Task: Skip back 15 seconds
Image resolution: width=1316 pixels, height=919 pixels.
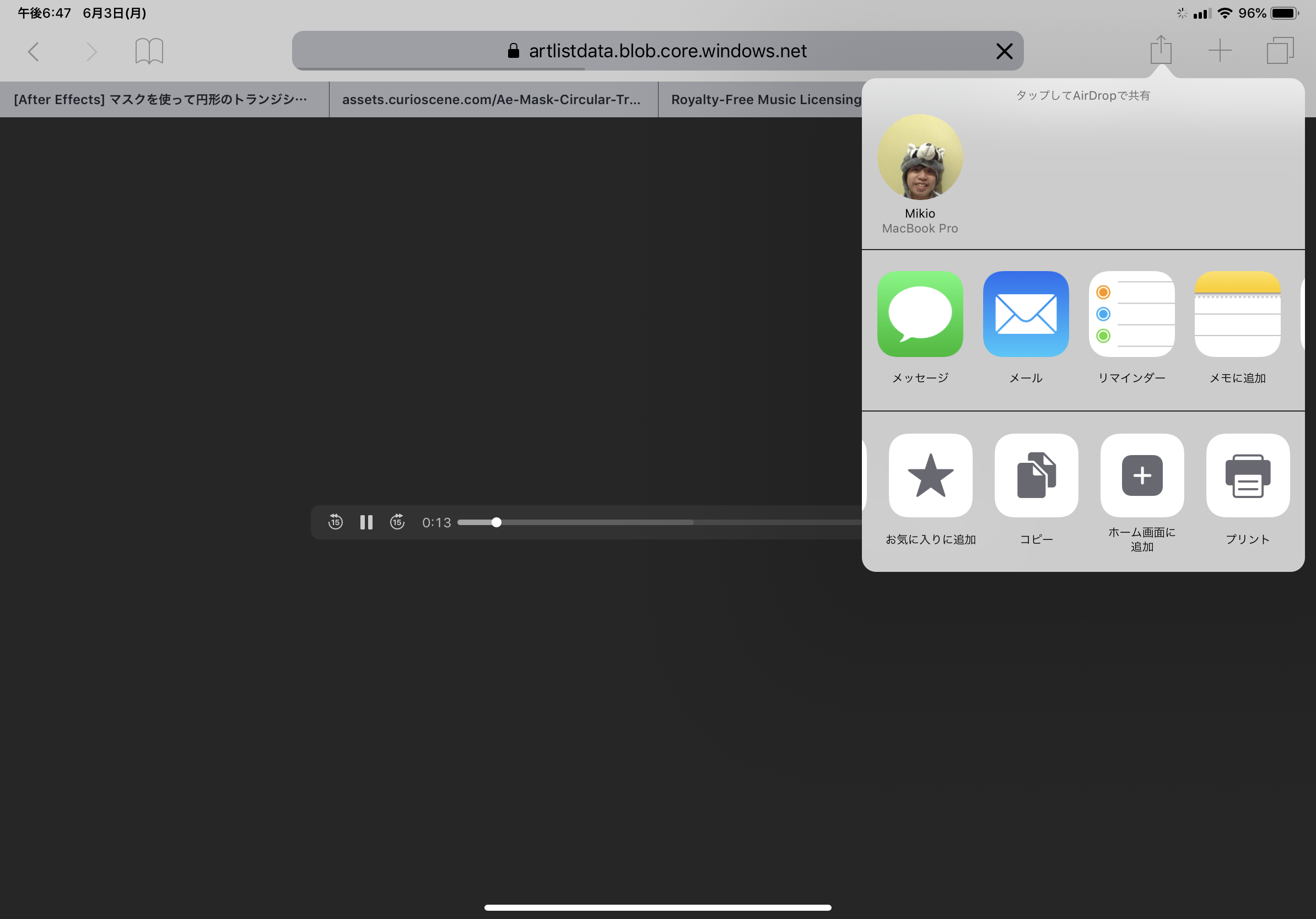Action: pos(335,522)
